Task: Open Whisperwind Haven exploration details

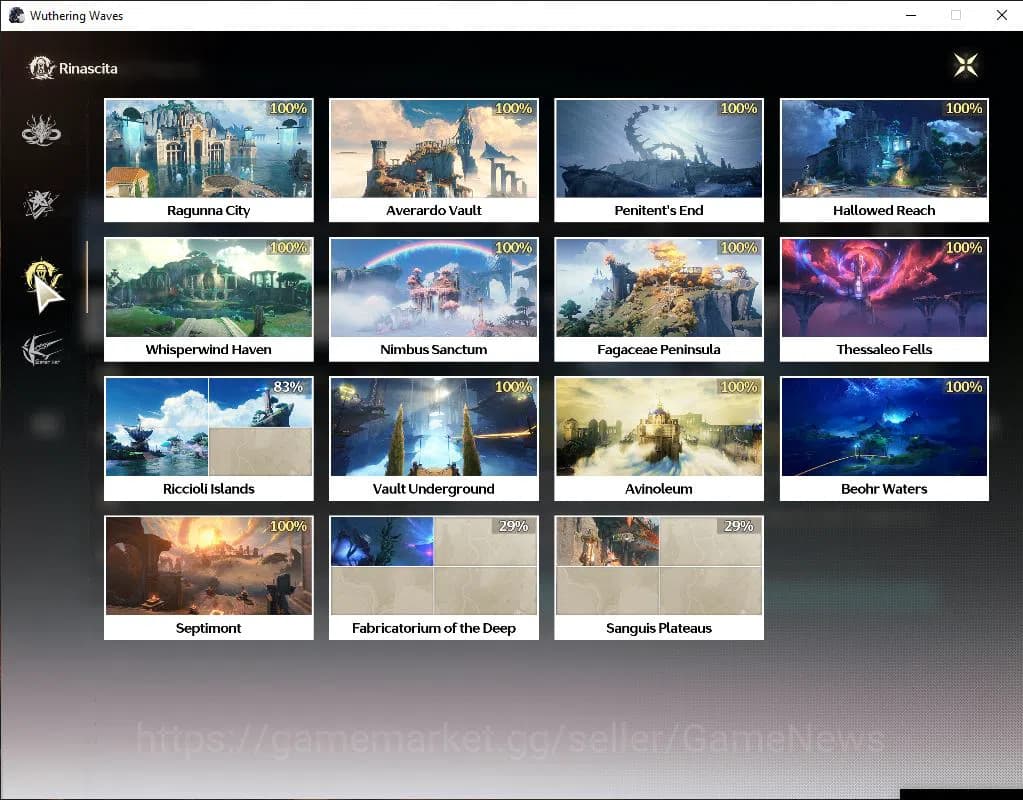Action: click(208, 298)
